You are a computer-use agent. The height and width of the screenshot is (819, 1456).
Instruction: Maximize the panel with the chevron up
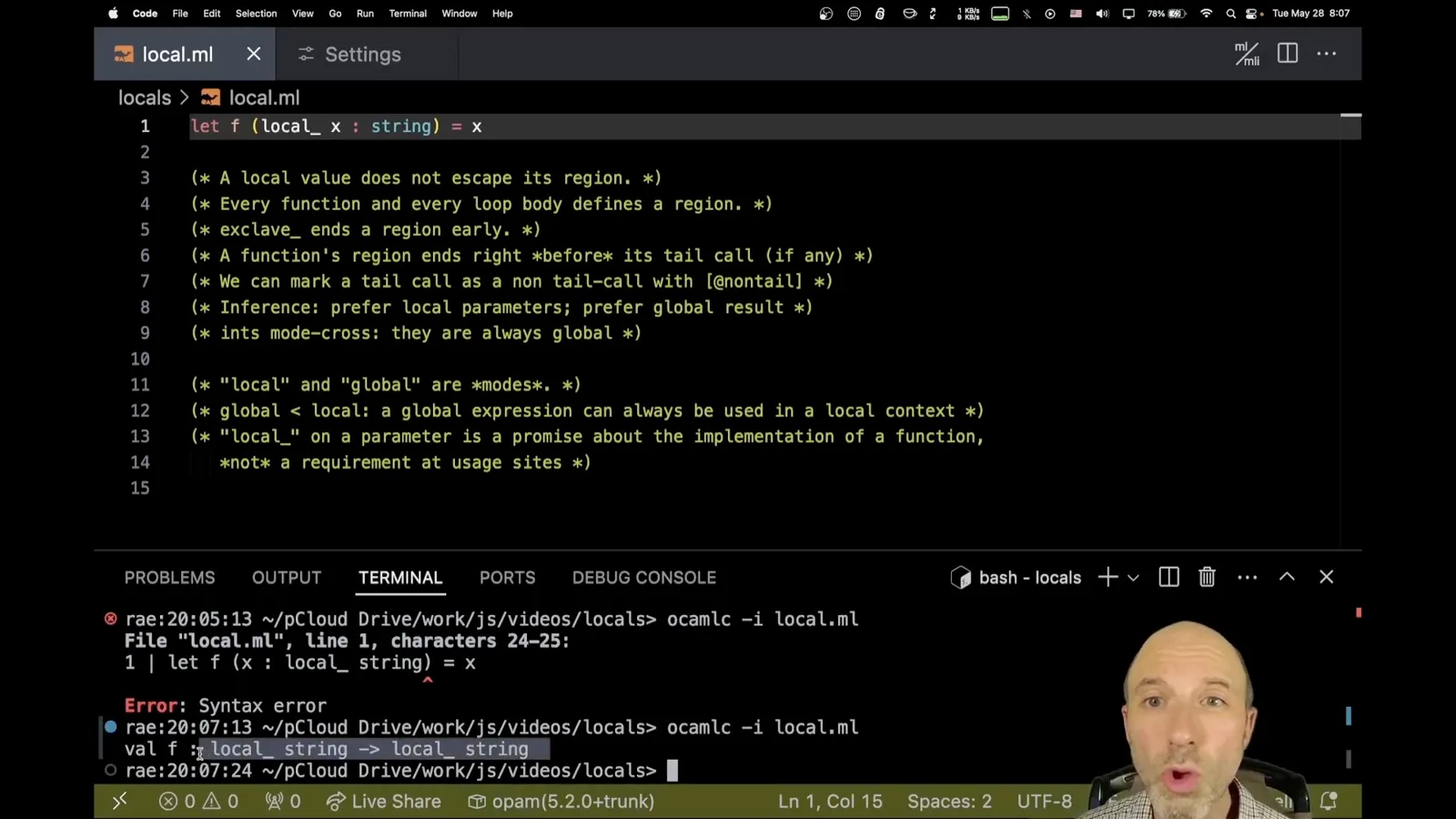pos(1287,577)
